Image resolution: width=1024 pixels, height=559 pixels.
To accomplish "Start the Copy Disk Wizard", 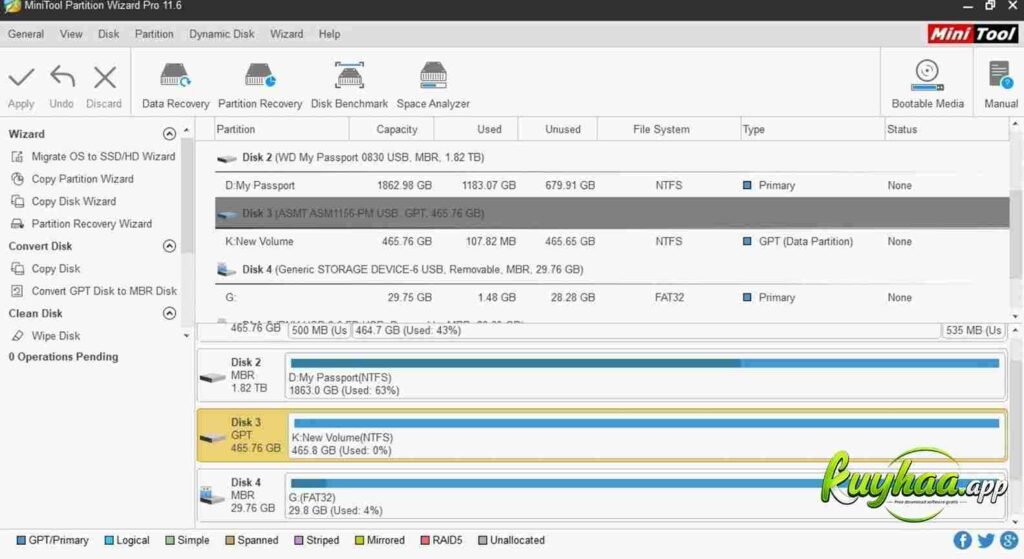I will point(74,201).
